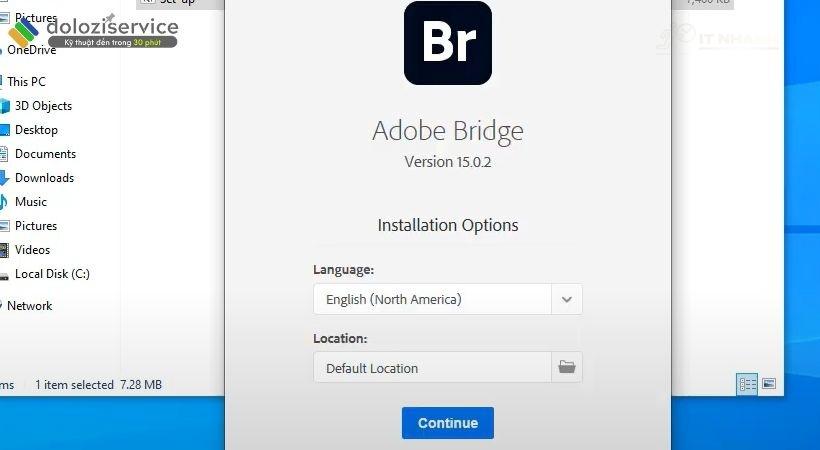The image size is (820, 450).
Task: Switch to the Large icons view icon
Action: pyautogui.click(x=769, y=384)
